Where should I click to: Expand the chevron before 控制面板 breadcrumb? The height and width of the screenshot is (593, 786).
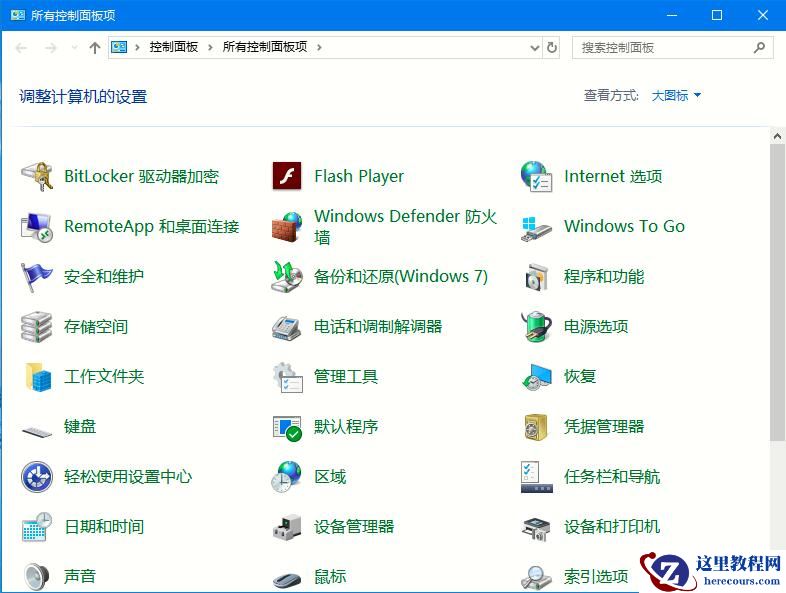pyautogui.click(x=137, y=47)
